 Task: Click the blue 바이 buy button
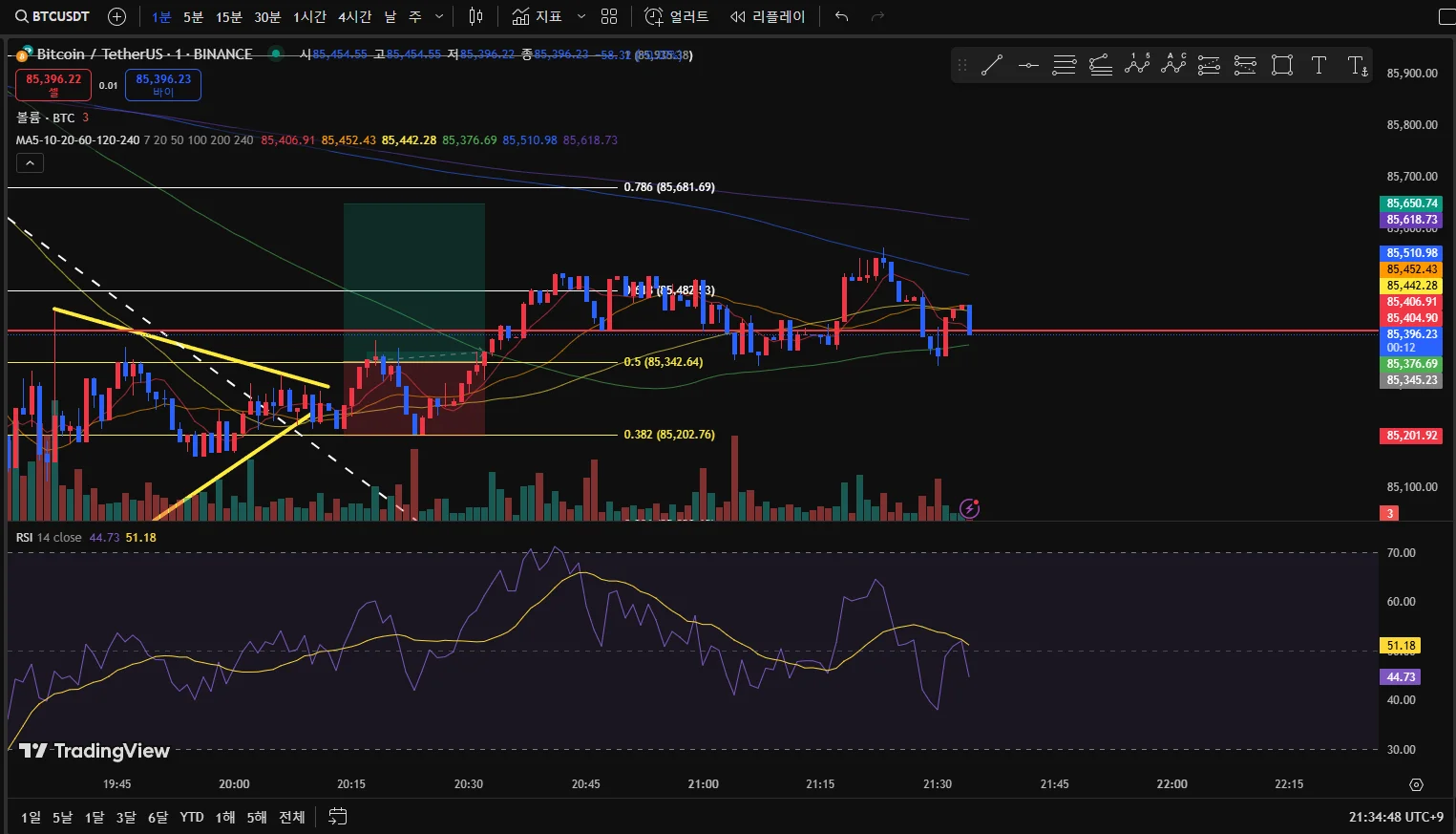pyautogui.click(x=163, y=85)
